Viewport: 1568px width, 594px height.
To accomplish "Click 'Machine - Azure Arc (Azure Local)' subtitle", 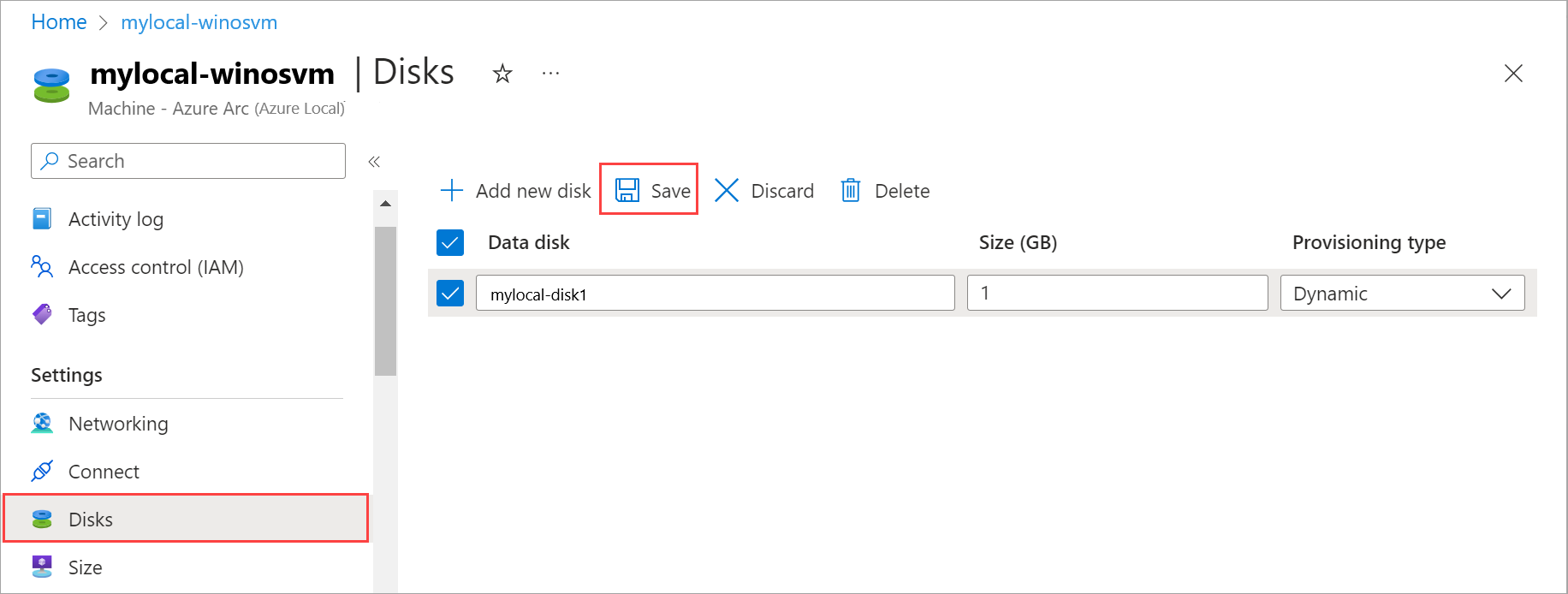I will [217, 109].
